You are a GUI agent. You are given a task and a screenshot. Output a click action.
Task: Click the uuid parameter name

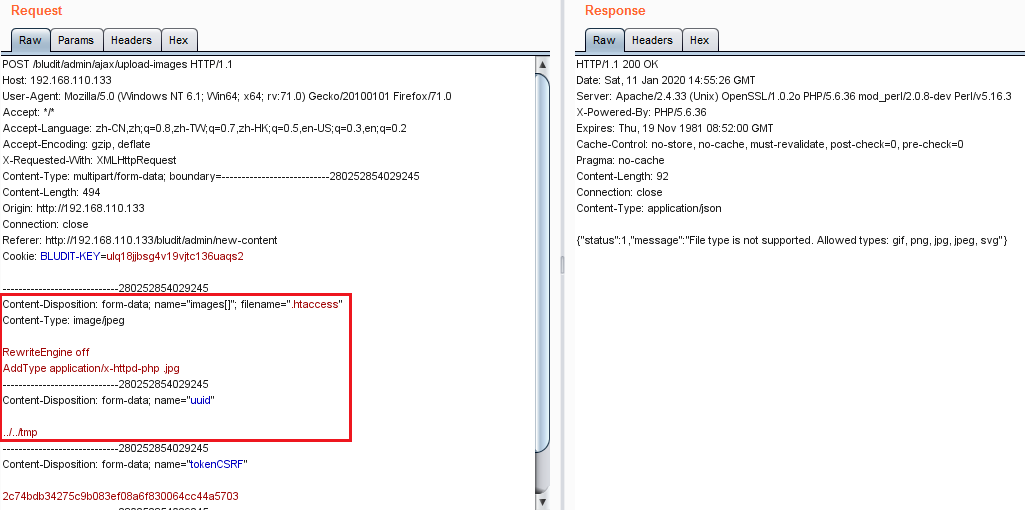[200, 400]
